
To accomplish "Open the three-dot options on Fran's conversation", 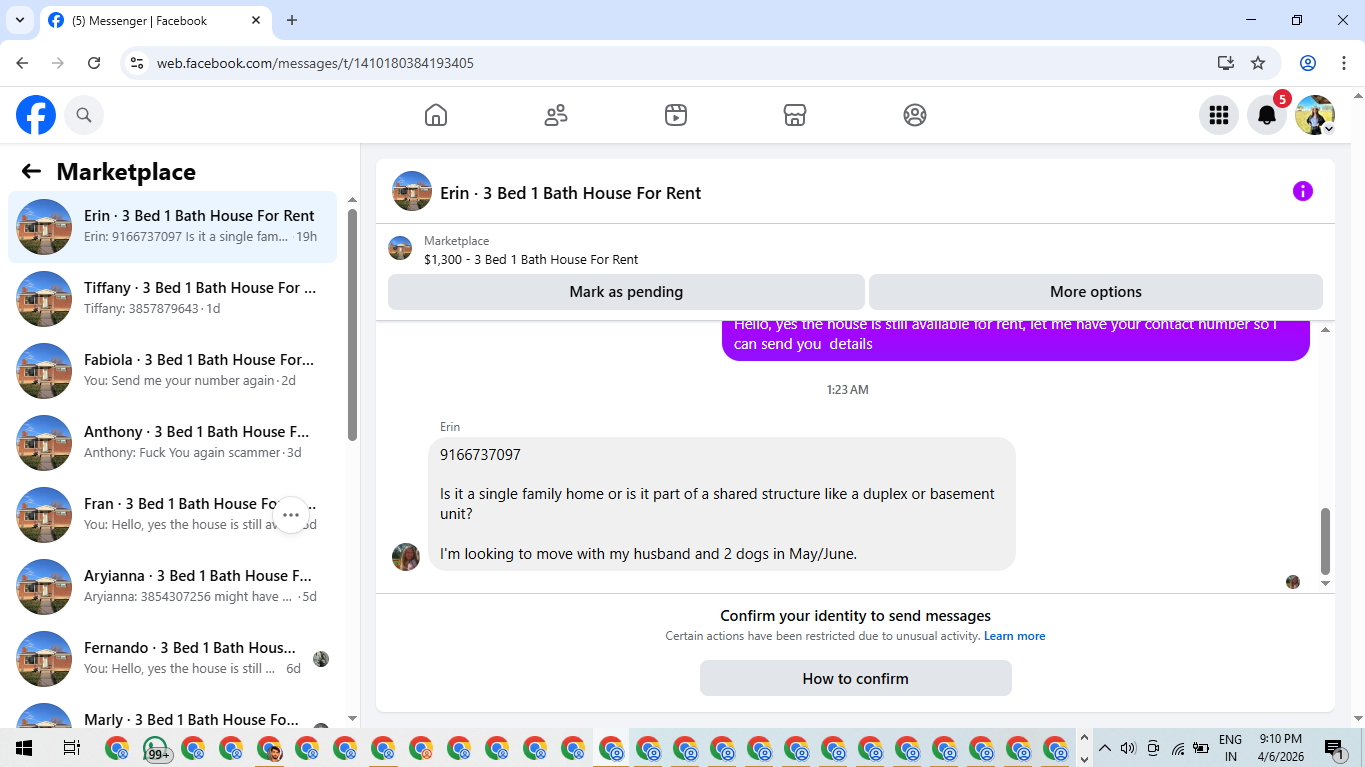I will click(291, 515).
